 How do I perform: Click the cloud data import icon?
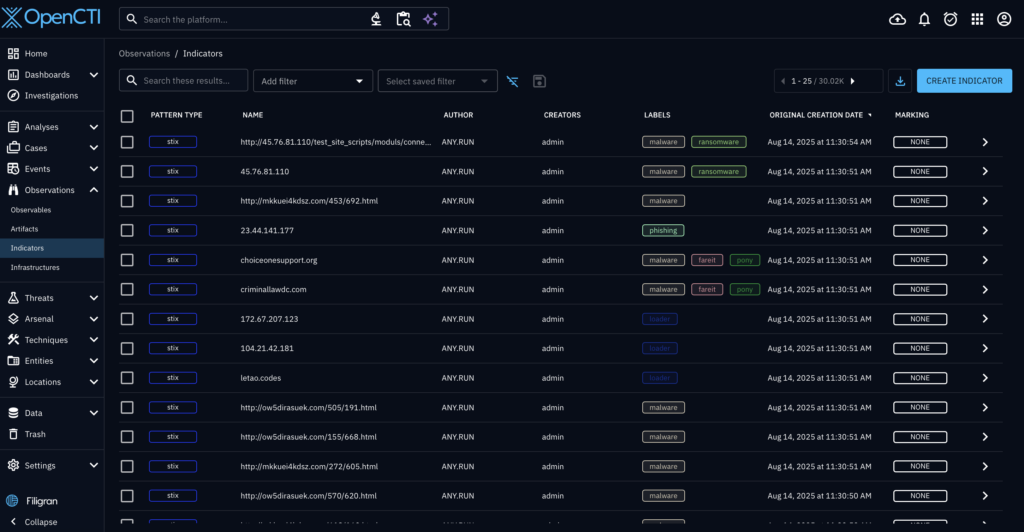(897, 19)
